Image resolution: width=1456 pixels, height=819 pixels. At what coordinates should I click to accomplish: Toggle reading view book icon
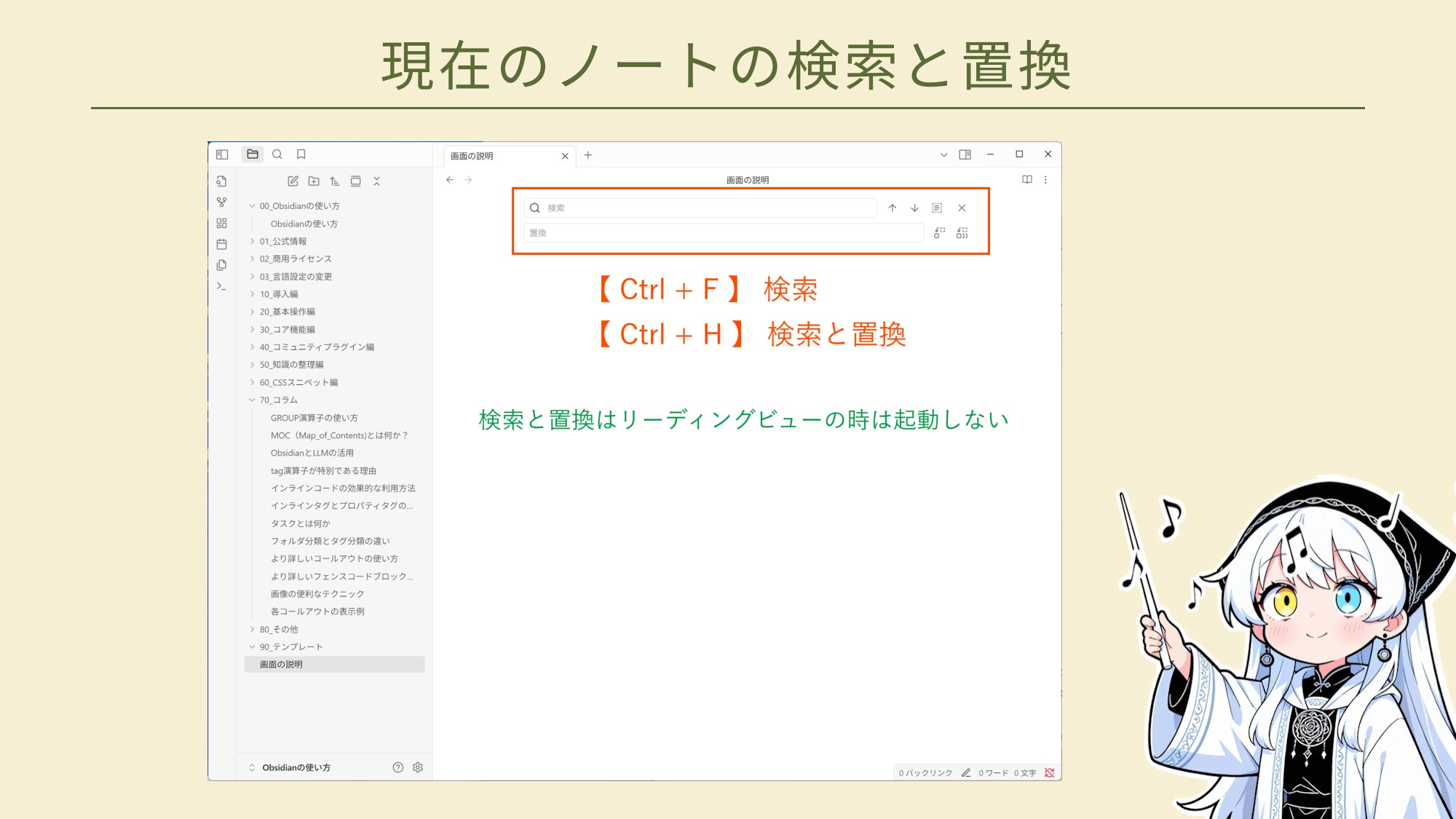click(1027, 180)
